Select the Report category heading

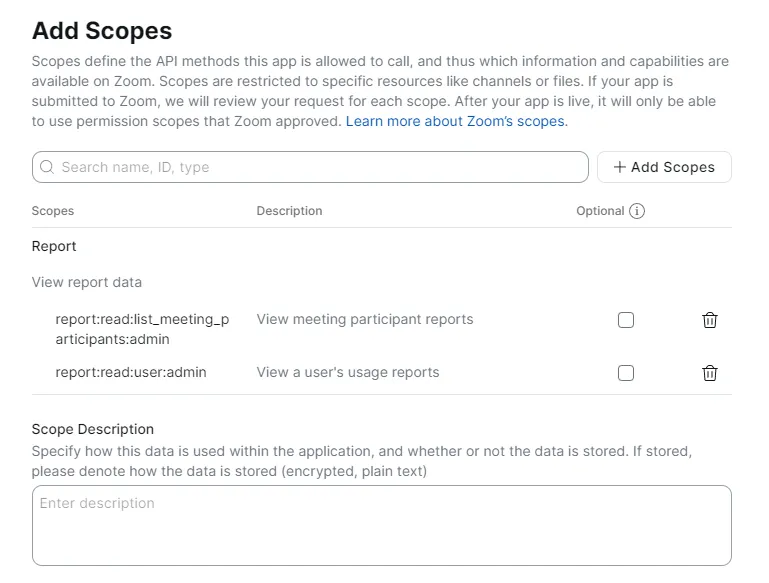pyautogui.click(x=54, y=246)
